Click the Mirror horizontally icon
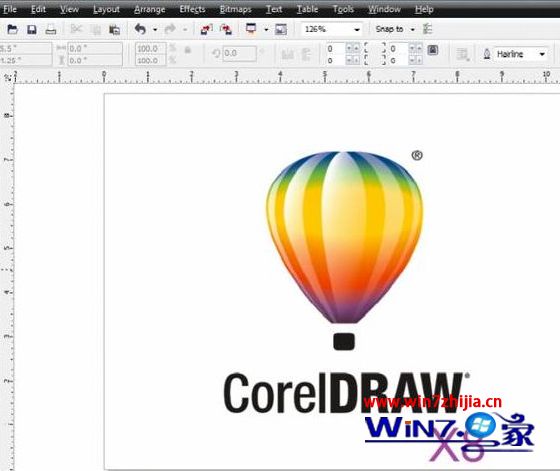Image resolution: width=560 pixels, height=471 pixels. coord(288,55)
